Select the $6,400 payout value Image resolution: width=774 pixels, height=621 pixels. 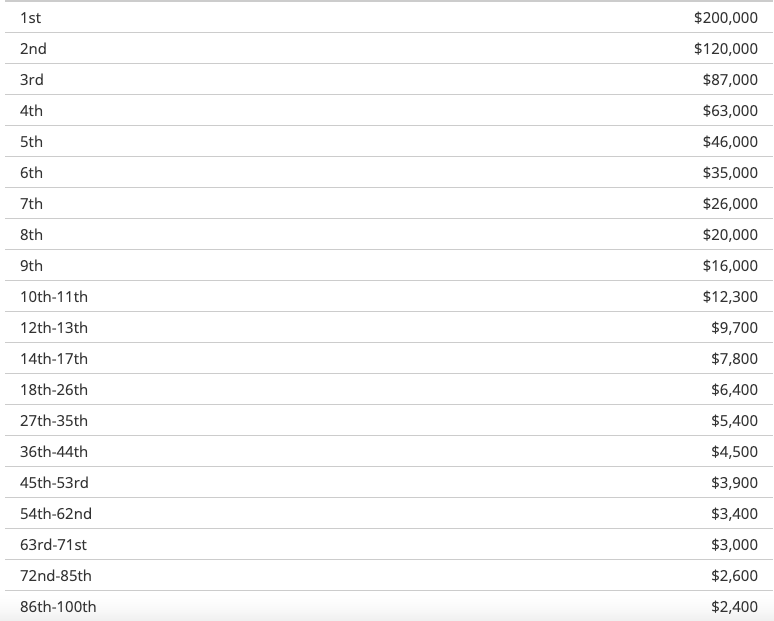[734, 390]
